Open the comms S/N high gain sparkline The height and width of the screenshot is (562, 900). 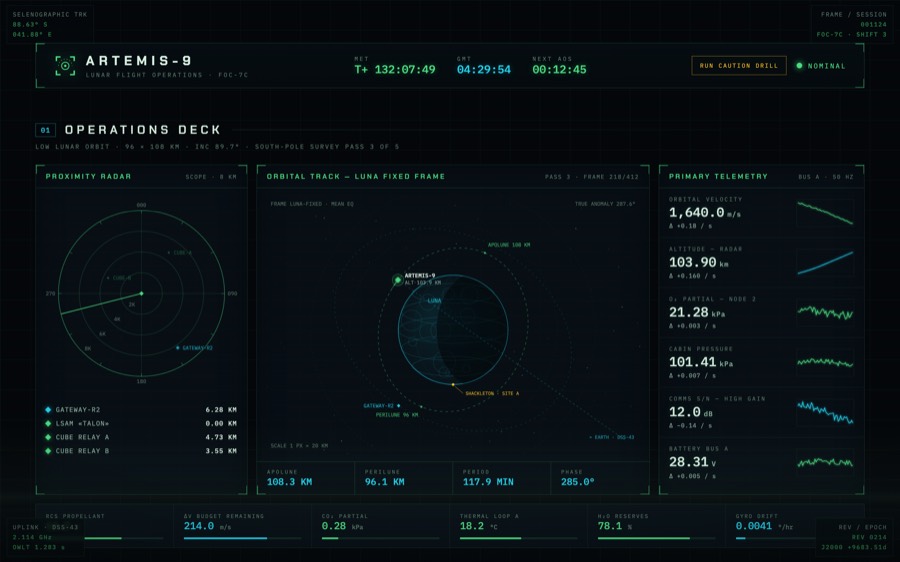click(825, 412)
